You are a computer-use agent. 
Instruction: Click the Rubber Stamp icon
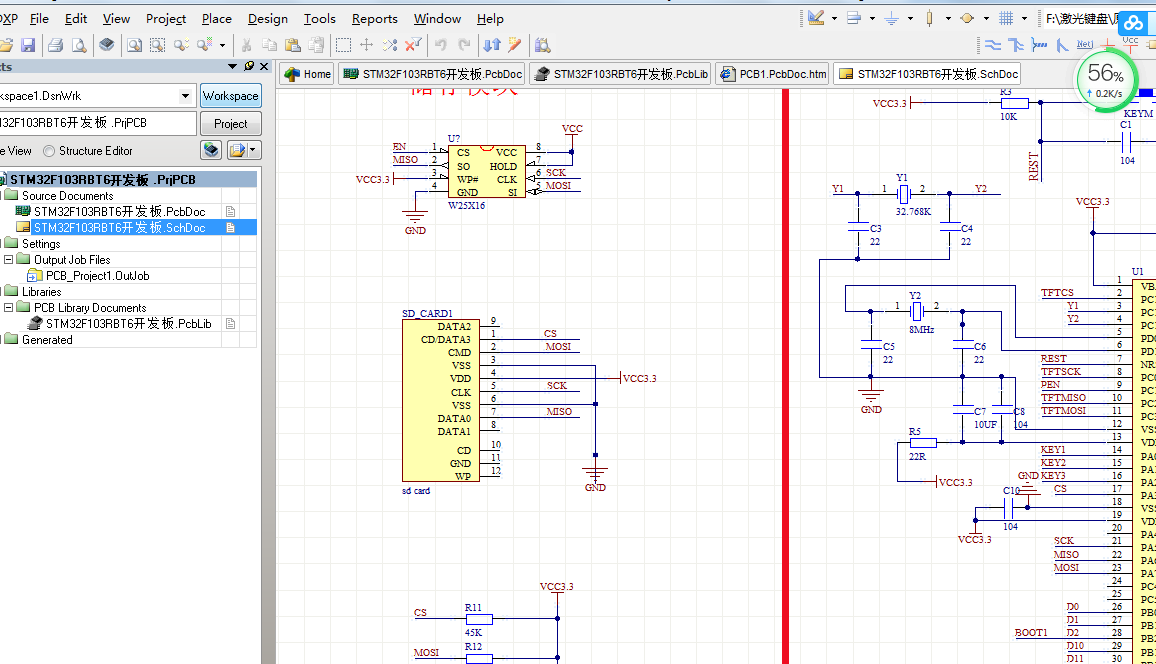pyautogui.click(x=316, y=46)
